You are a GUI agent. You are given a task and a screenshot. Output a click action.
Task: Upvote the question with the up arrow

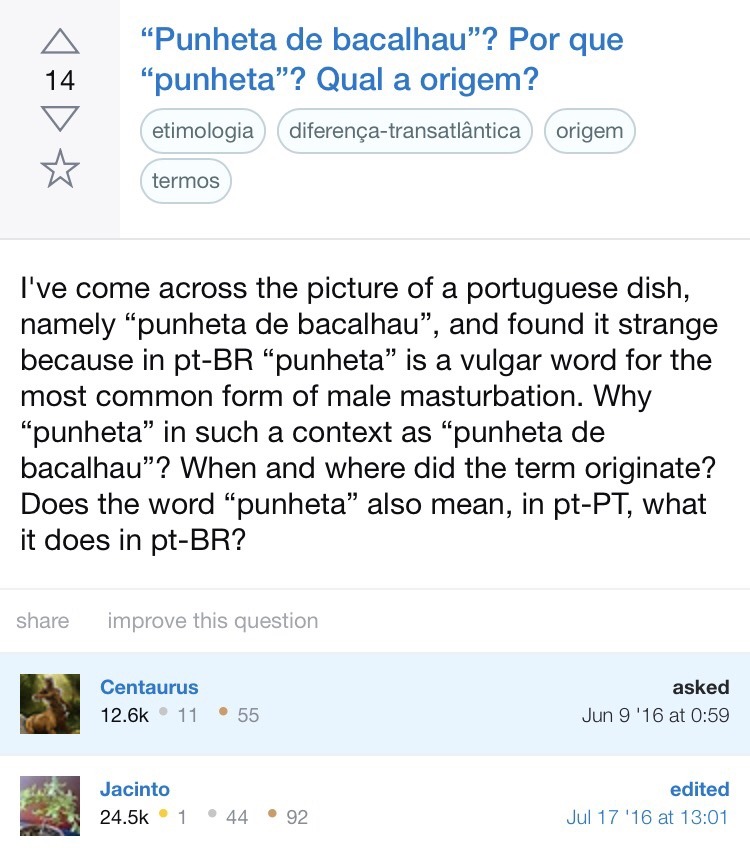coord(60,41)
